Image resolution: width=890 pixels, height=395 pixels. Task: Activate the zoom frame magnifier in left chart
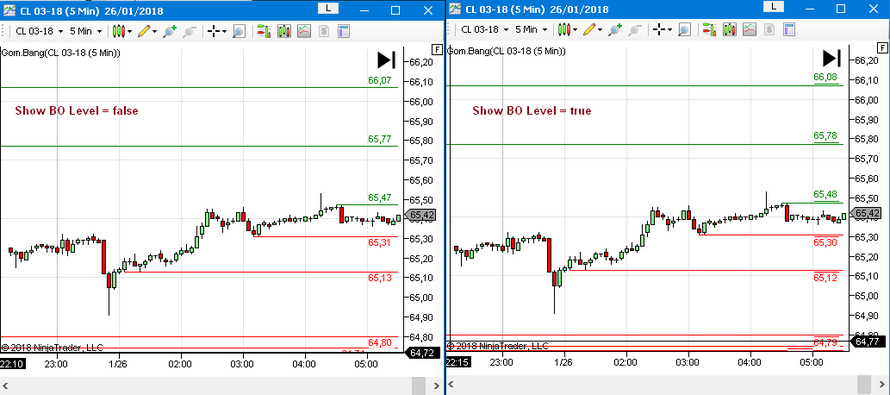pyautogui.click(x=239, y=31)
